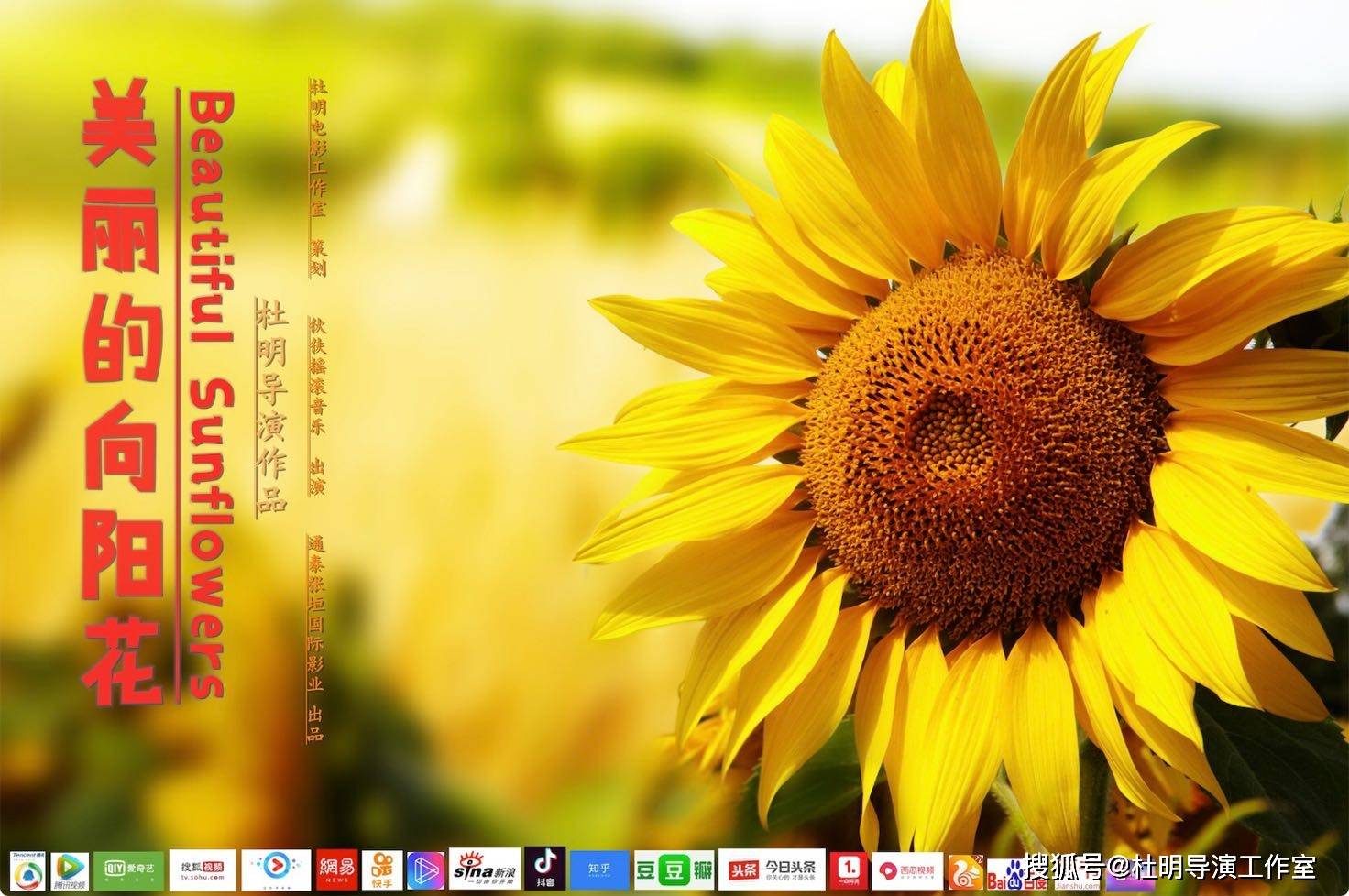This screenshot has width=1349, height=896.
Task: Click the Tencent QQ penguin logo
Action: tap(27, 870)
